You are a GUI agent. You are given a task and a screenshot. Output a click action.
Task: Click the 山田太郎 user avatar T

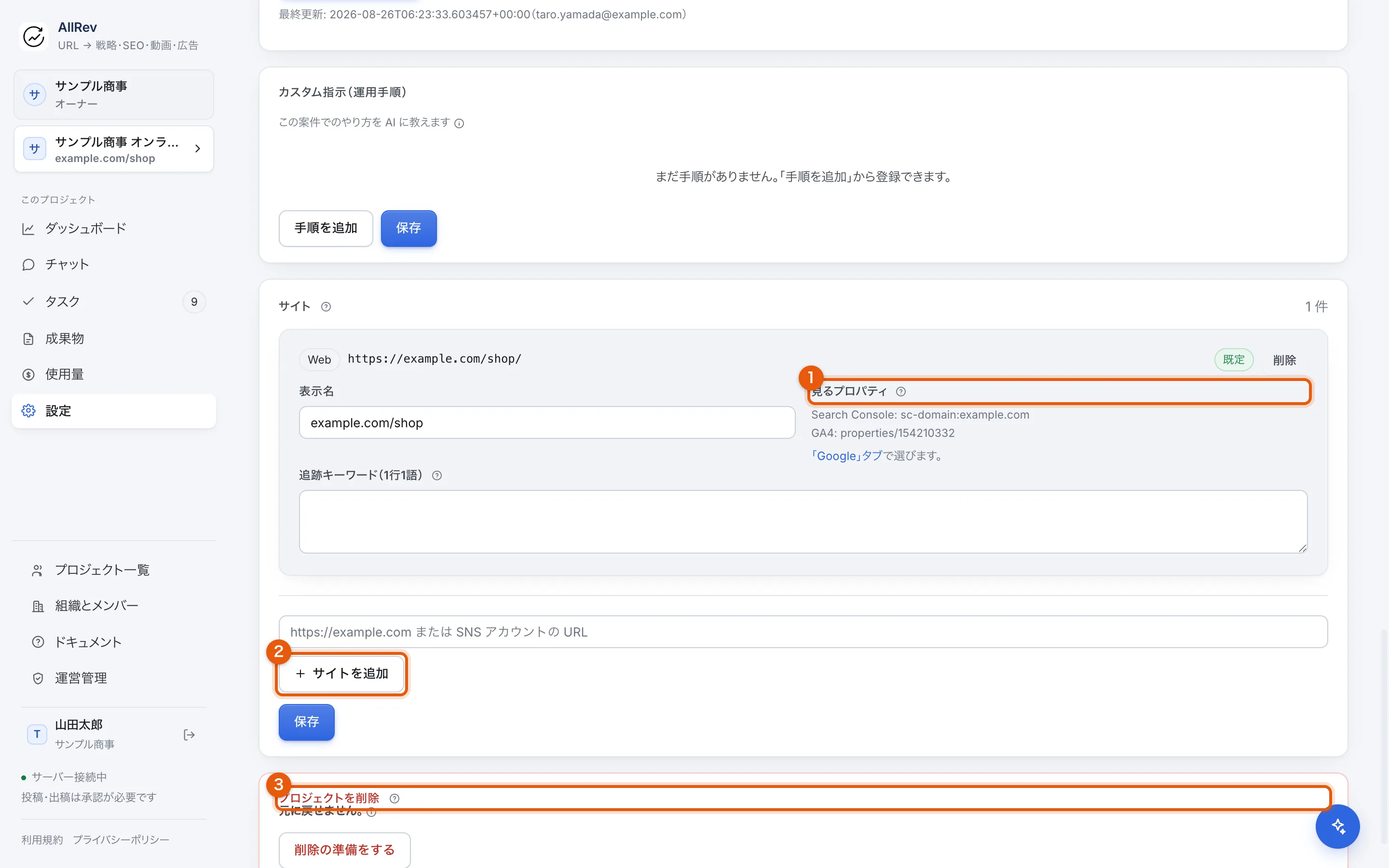[37, 734]
